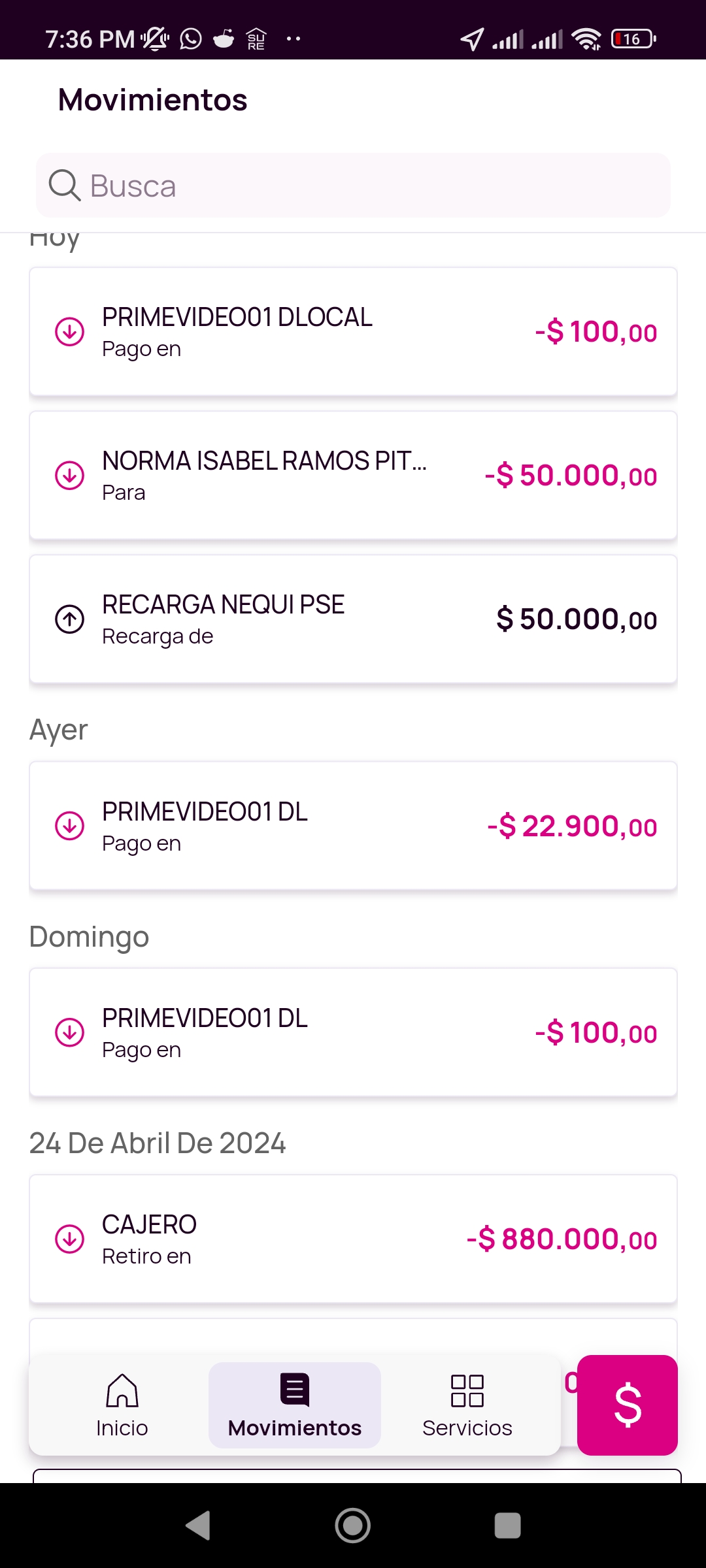Open the PRIMEVIDEO01 DLOCAL payment from today

353,332
